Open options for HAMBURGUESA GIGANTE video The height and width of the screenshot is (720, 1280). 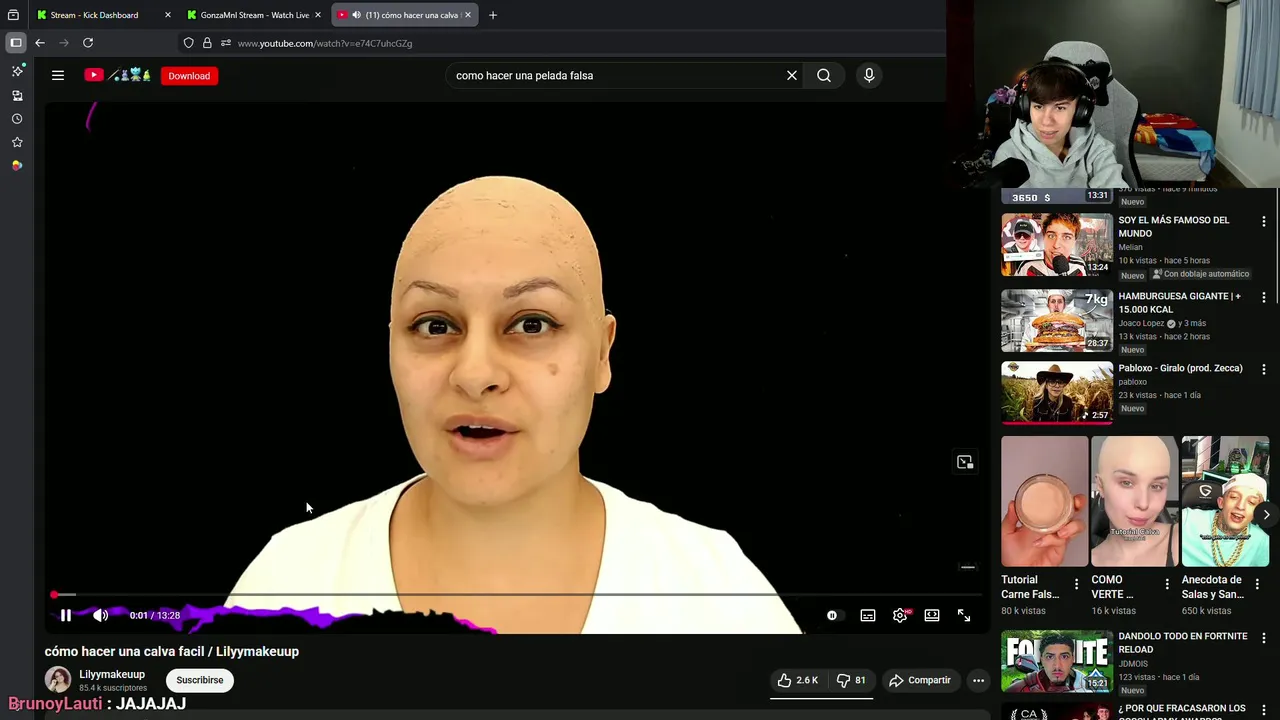1263,297
